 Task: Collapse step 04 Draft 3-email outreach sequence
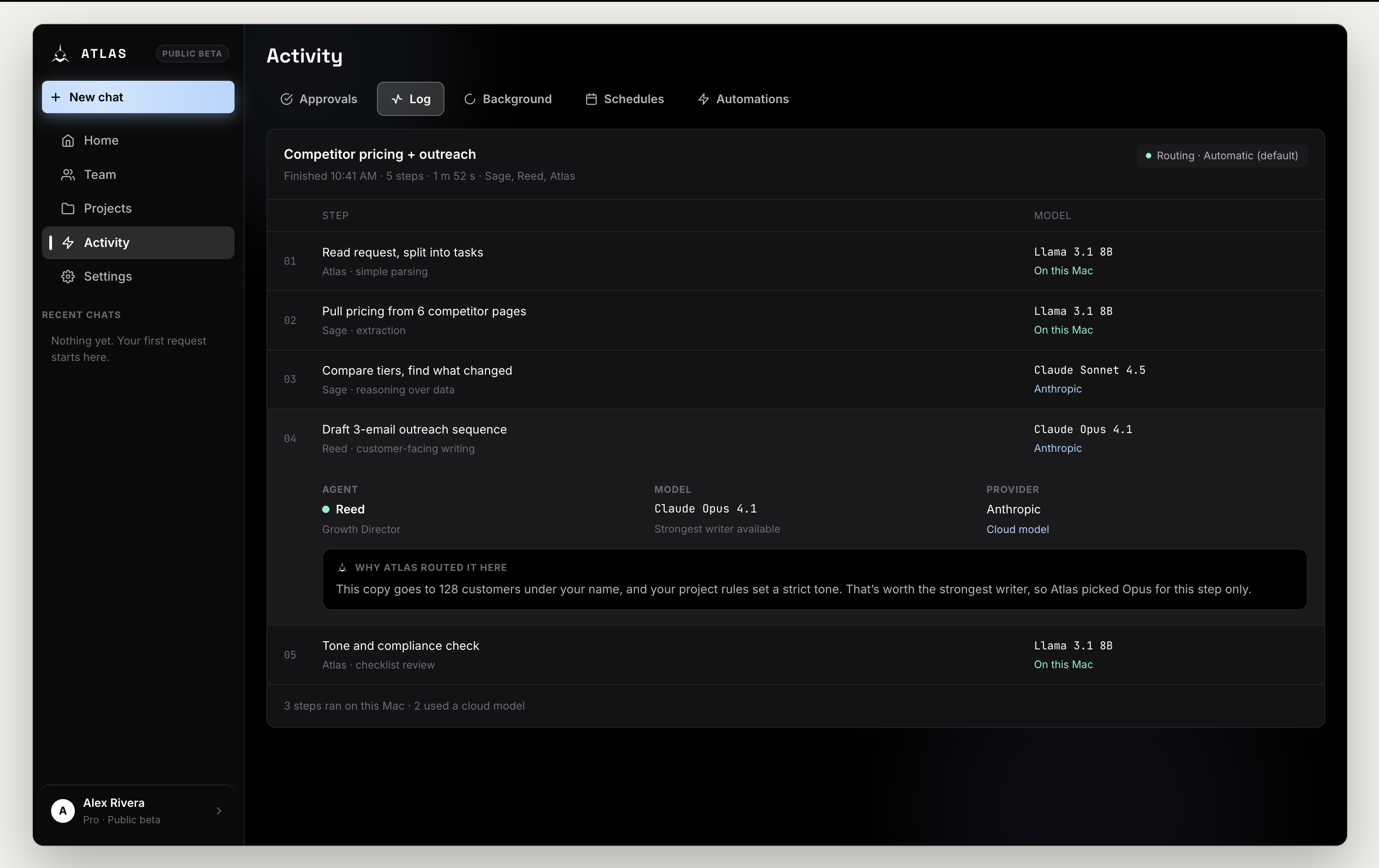[x=795, y=439]
